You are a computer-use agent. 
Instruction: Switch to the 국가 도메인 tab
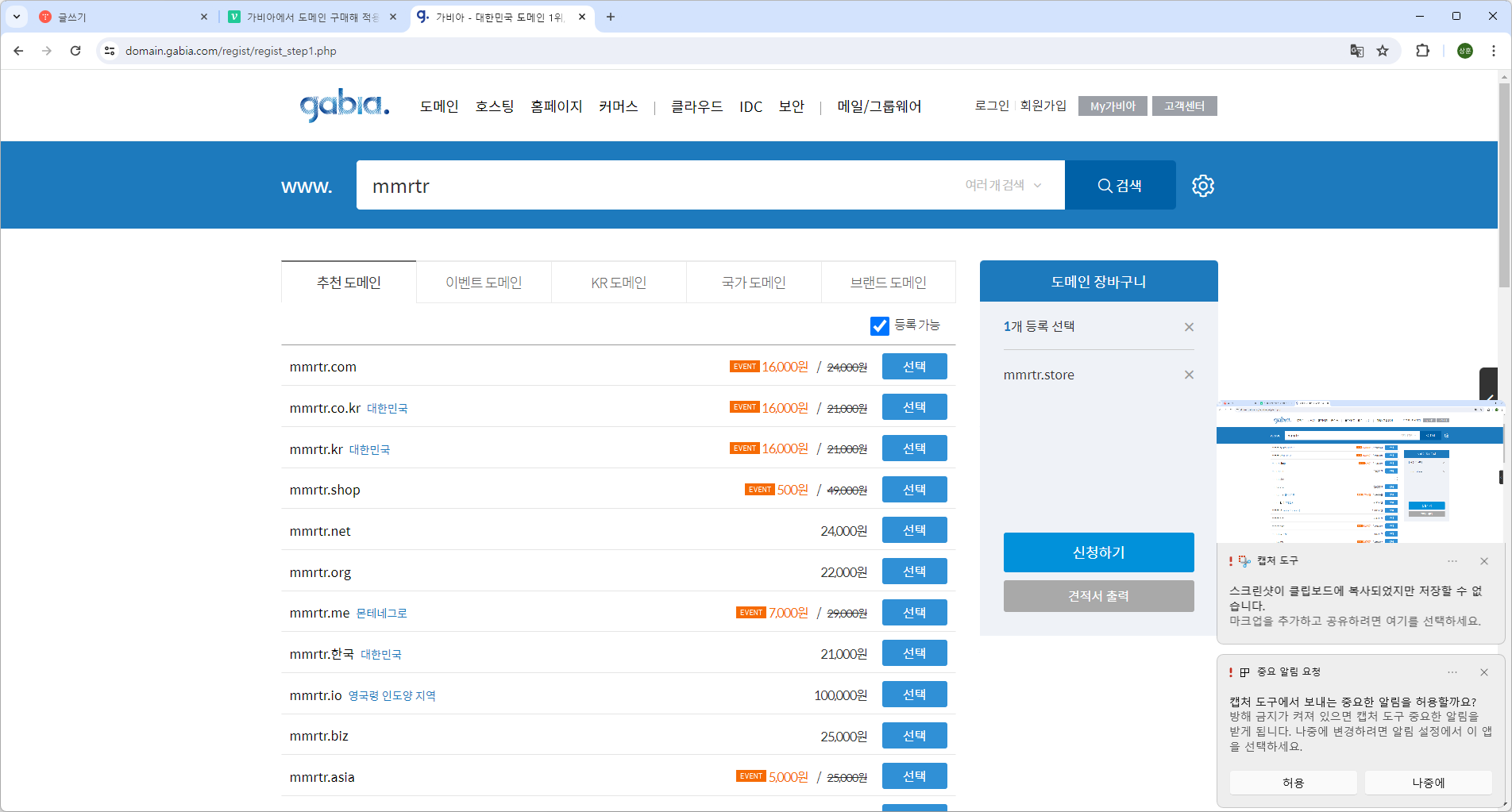click(754, 283)
